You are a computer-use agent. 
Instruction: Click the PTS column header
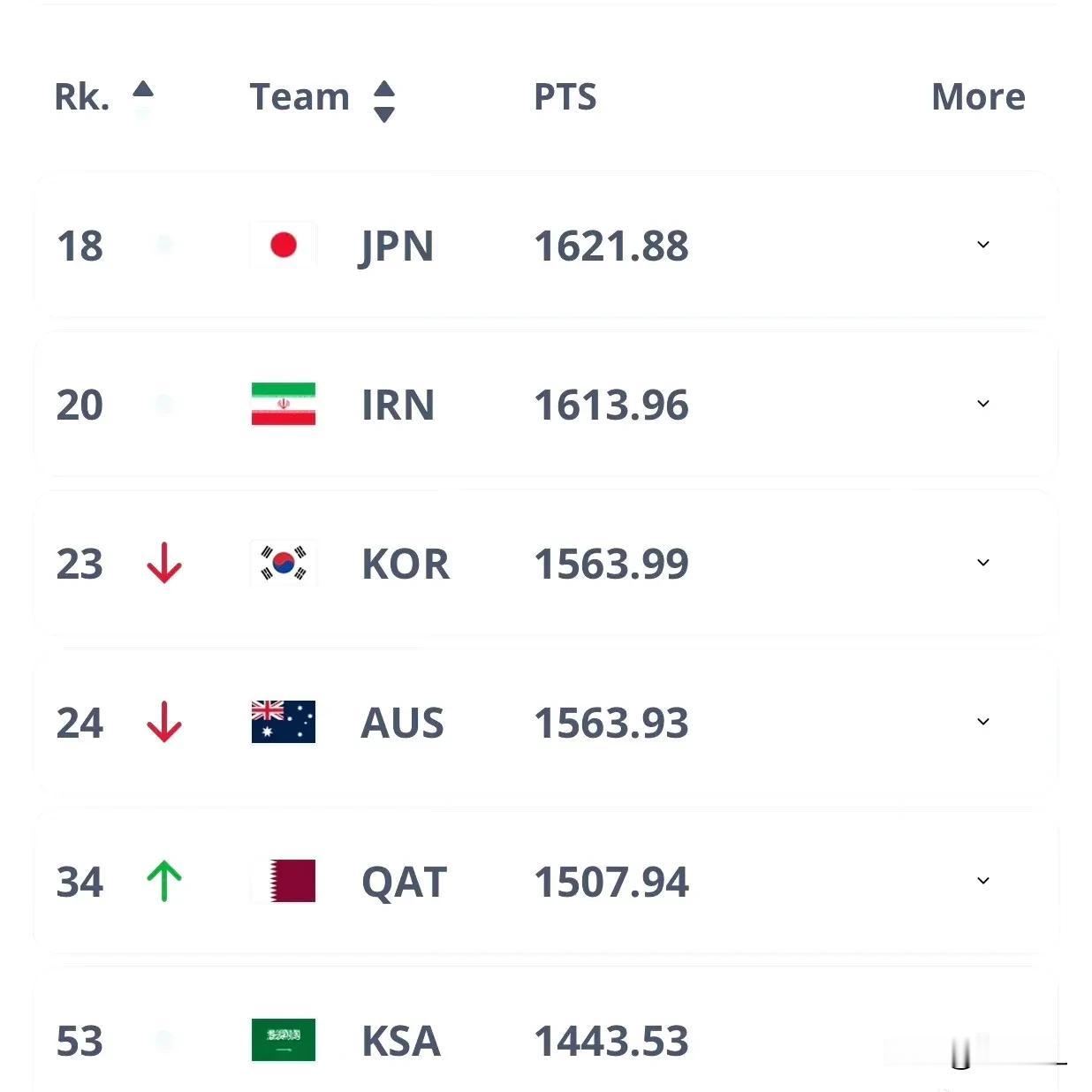coord(565,97)
